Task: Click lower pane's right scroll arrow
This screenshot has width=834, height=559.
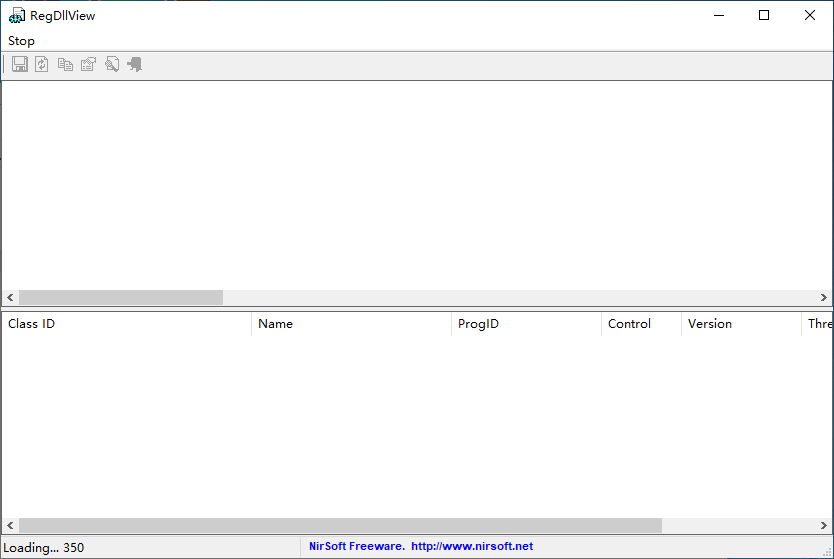Action: (824, 526)
